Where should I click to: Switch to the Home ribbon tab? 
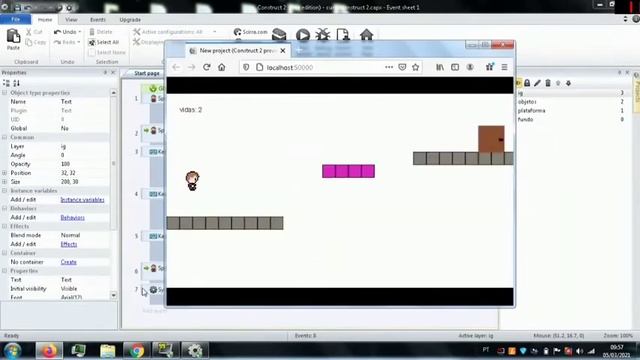[45, 20]
